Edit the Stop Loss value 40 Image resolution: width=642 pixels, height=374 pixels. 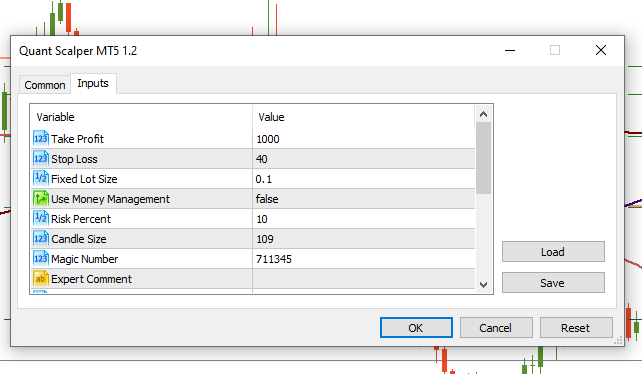tap(364, 159)
